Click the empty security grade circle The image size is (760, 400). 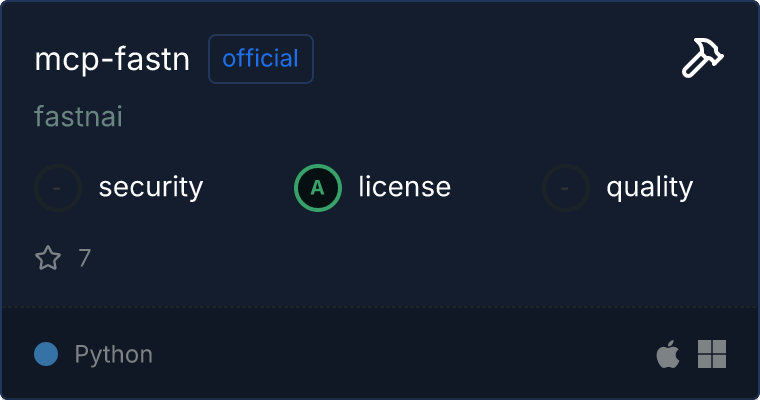58,187
